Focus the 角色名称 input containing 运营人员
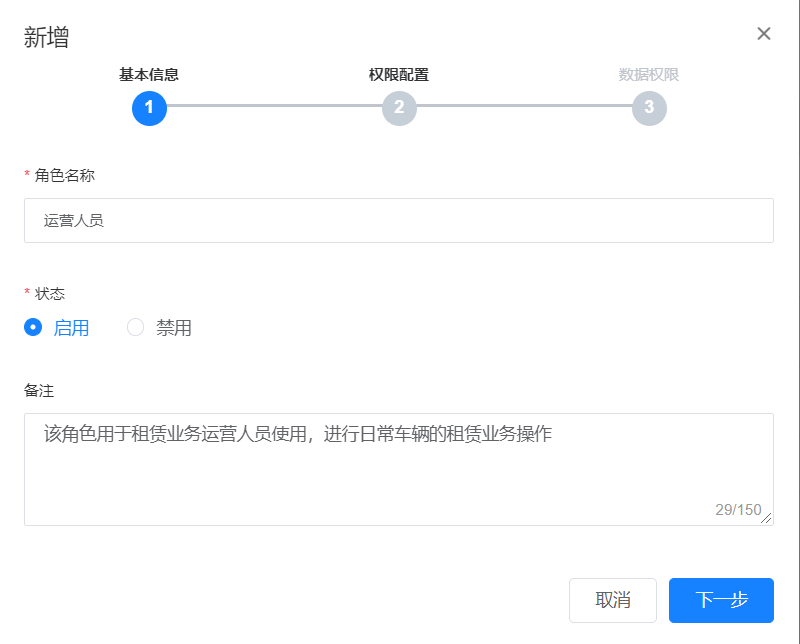Screen dimensions: 800x644 coord(399,220)
